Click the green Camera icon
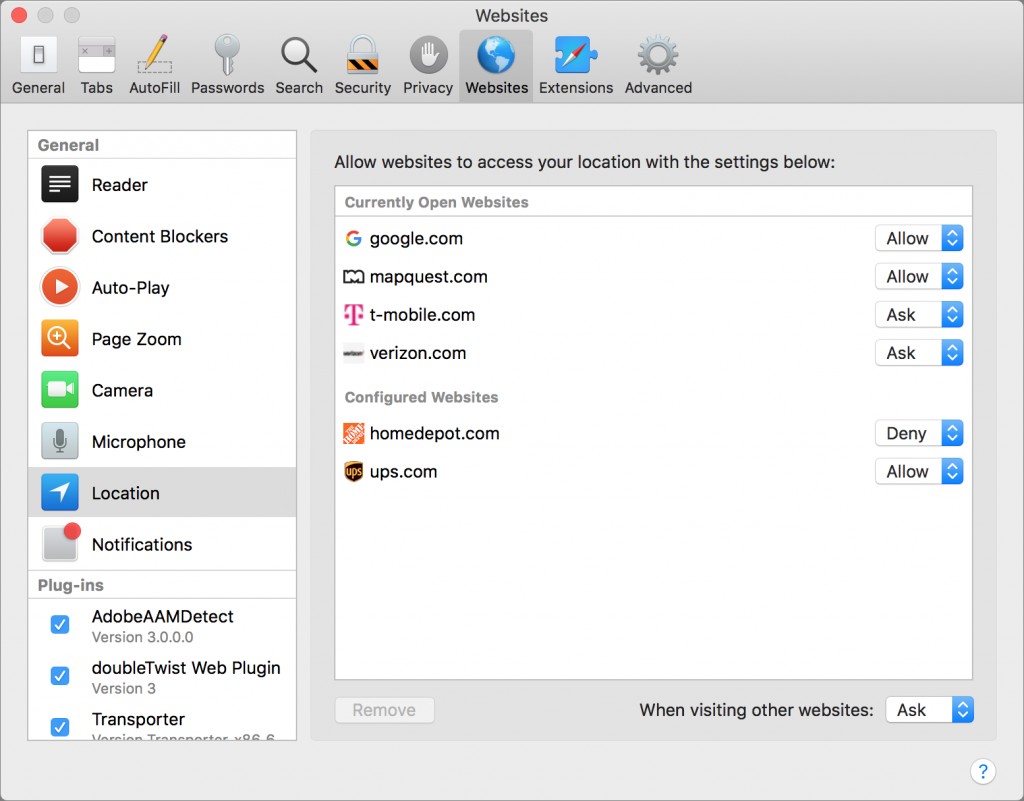This screenshot has width=1024, height=801. click(x=60, y=390)
